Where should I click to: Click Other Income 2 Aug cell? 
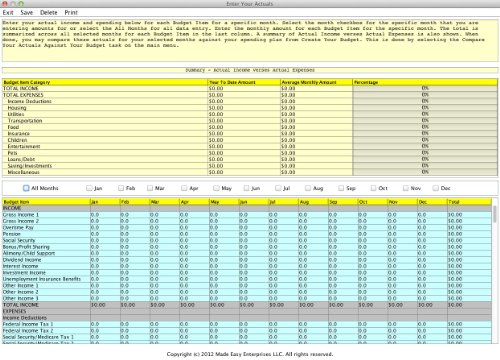coord(313,292)
